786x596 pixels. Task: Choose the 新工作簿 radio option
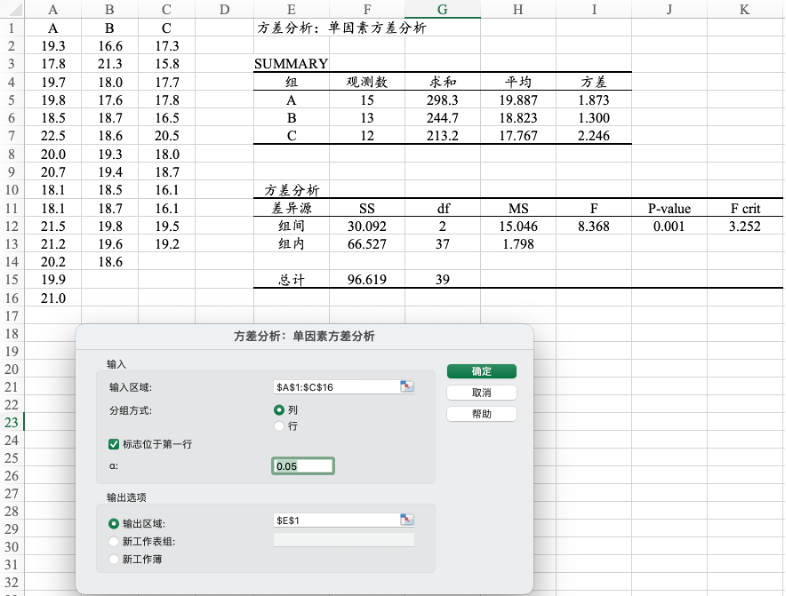113,559
